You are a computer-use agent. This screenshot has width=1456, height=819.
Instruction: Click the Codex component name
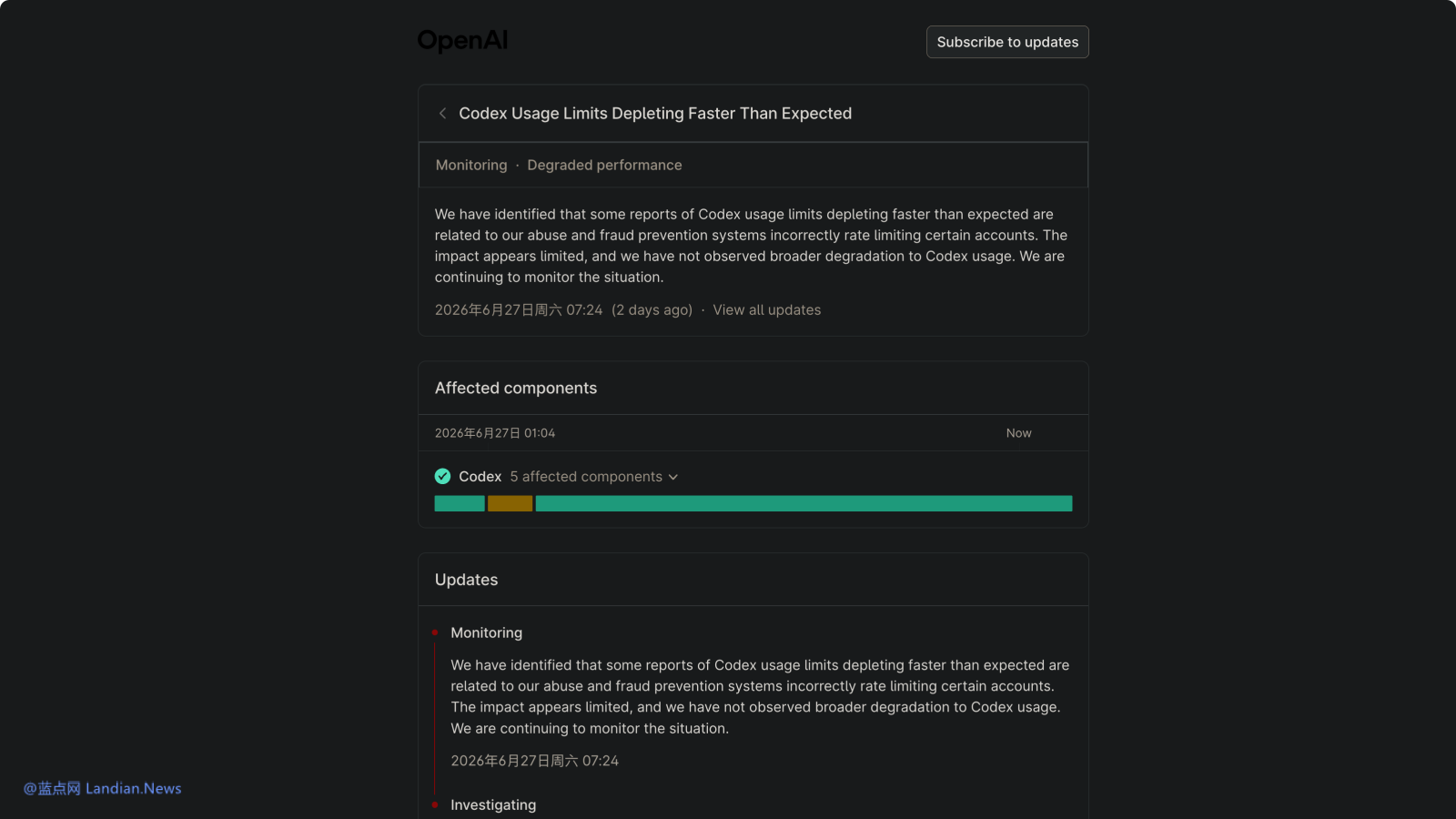pos(480,477)
